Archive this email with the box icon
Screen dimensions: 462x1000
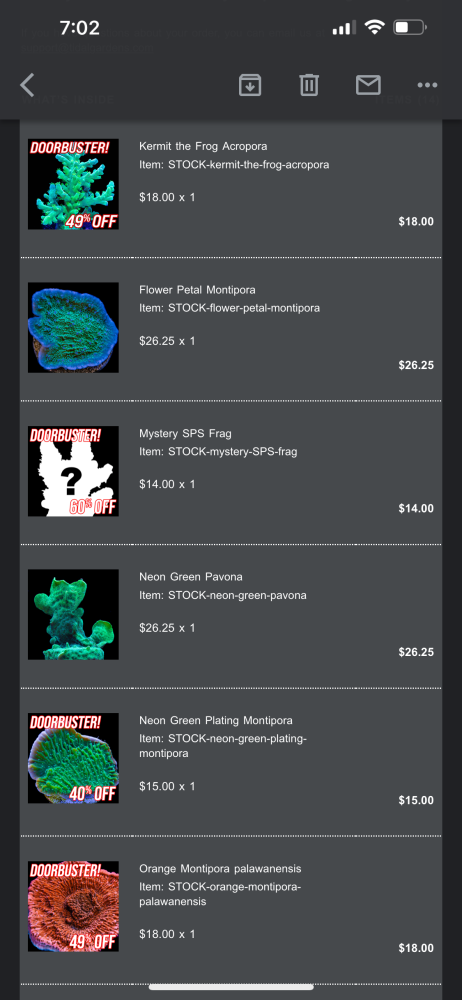(250, 85)
